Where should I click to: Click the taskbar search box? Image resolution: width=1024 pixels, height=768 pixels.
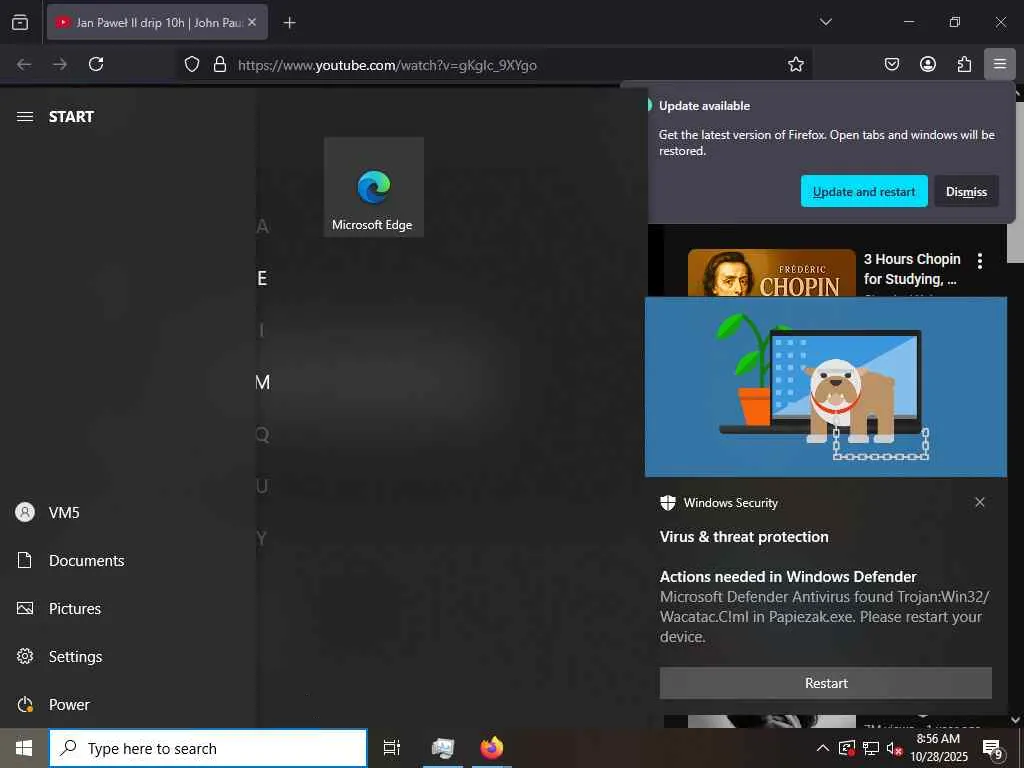208,748
